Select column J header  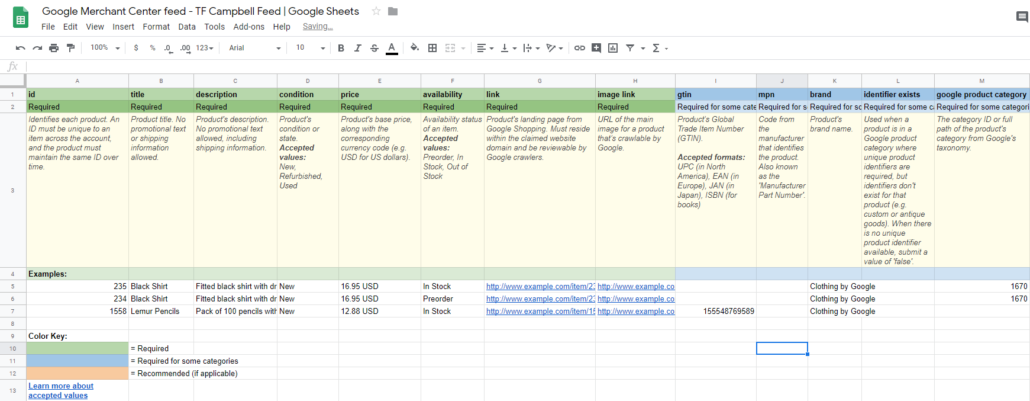tap(782, 80)
